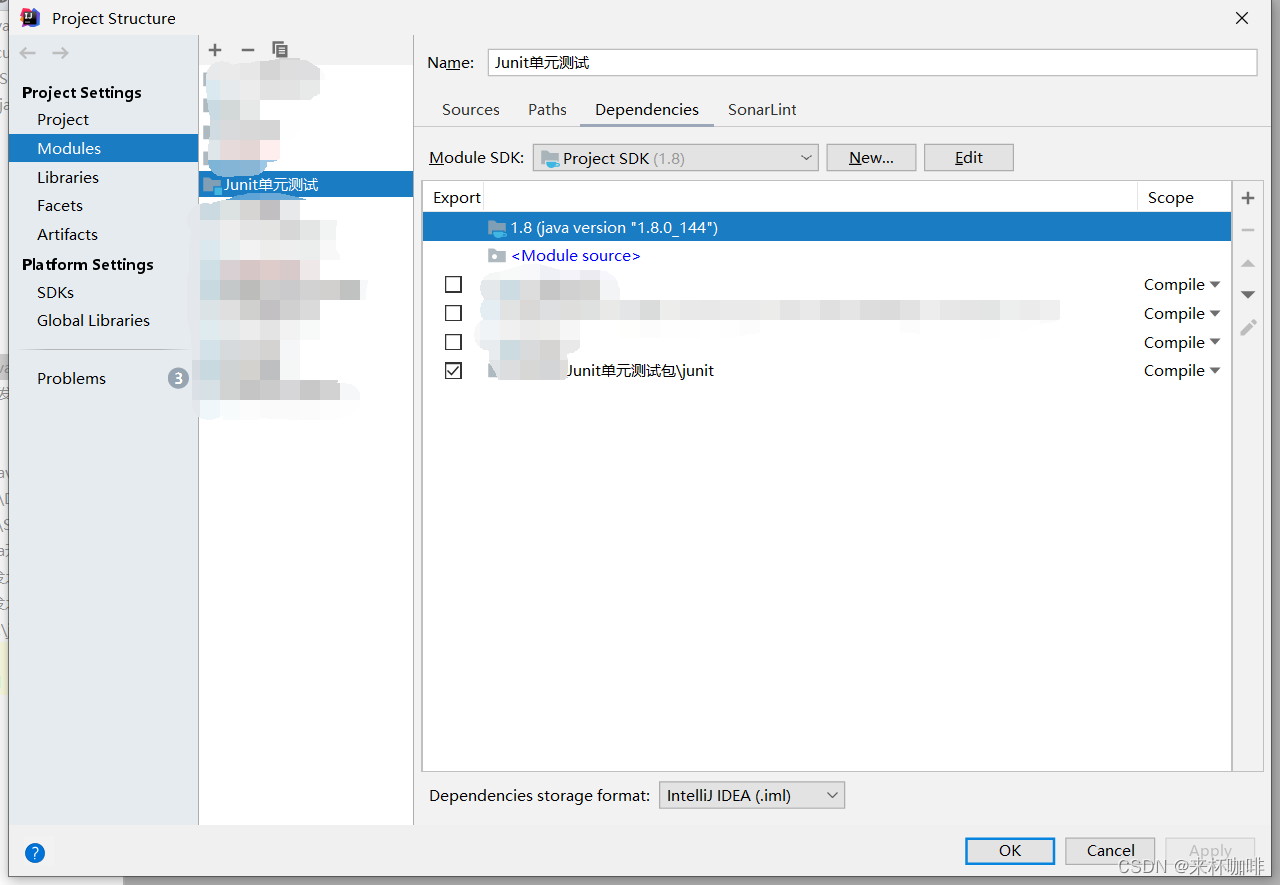Check the first dependency export checkbox
This screenshot has height=885, width=1280.
[x=453, y=285]
